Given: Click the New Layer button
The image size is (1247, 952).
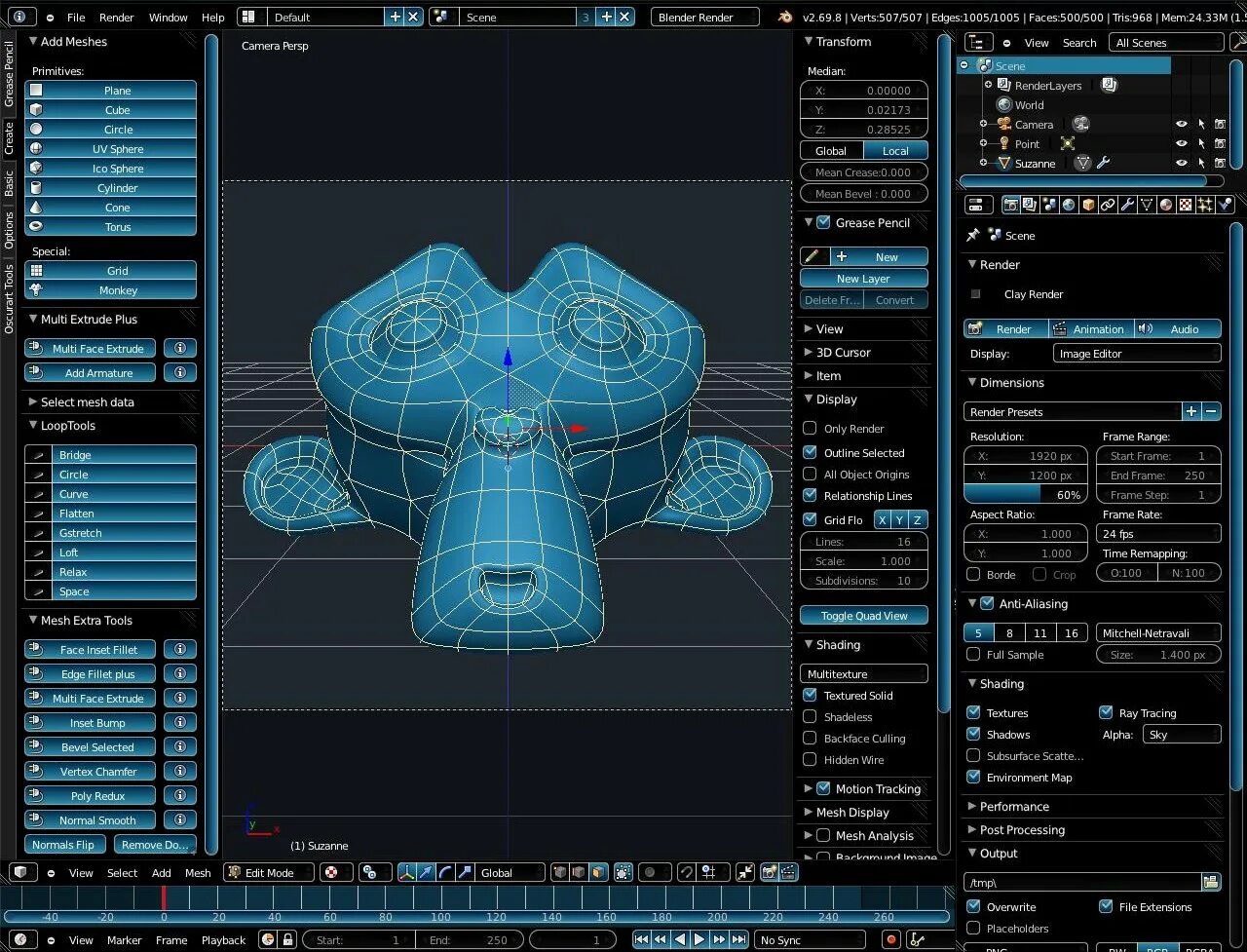Looking at the screenshot, I should pyautogui.click(x=863, y=278).
